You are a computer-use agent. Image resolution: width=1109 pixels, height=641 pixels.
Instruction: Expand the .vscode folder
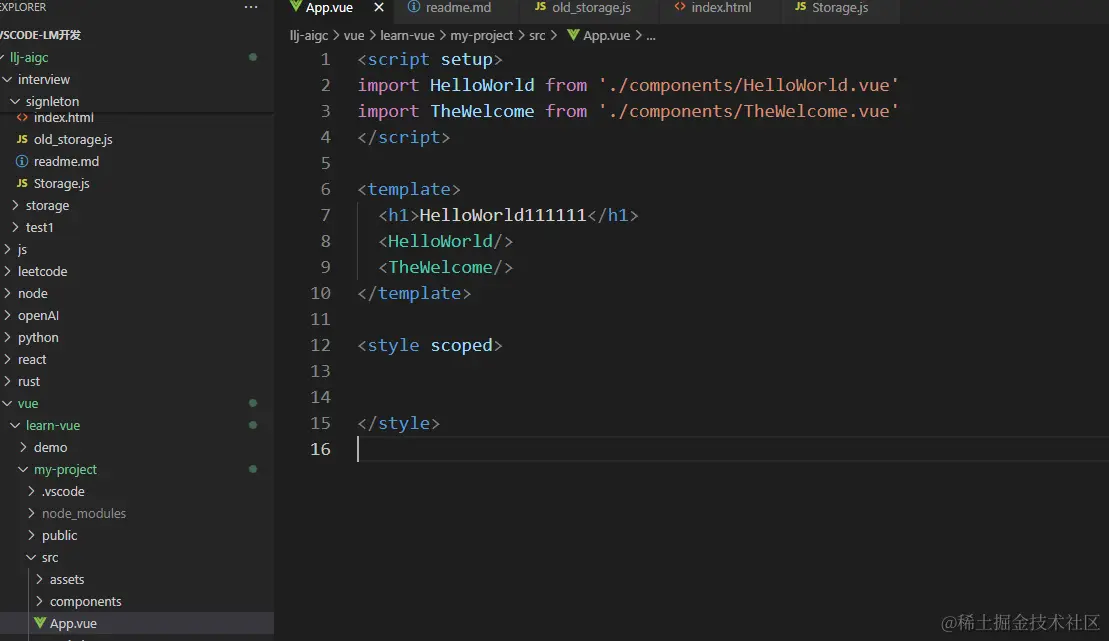point(63,491)
